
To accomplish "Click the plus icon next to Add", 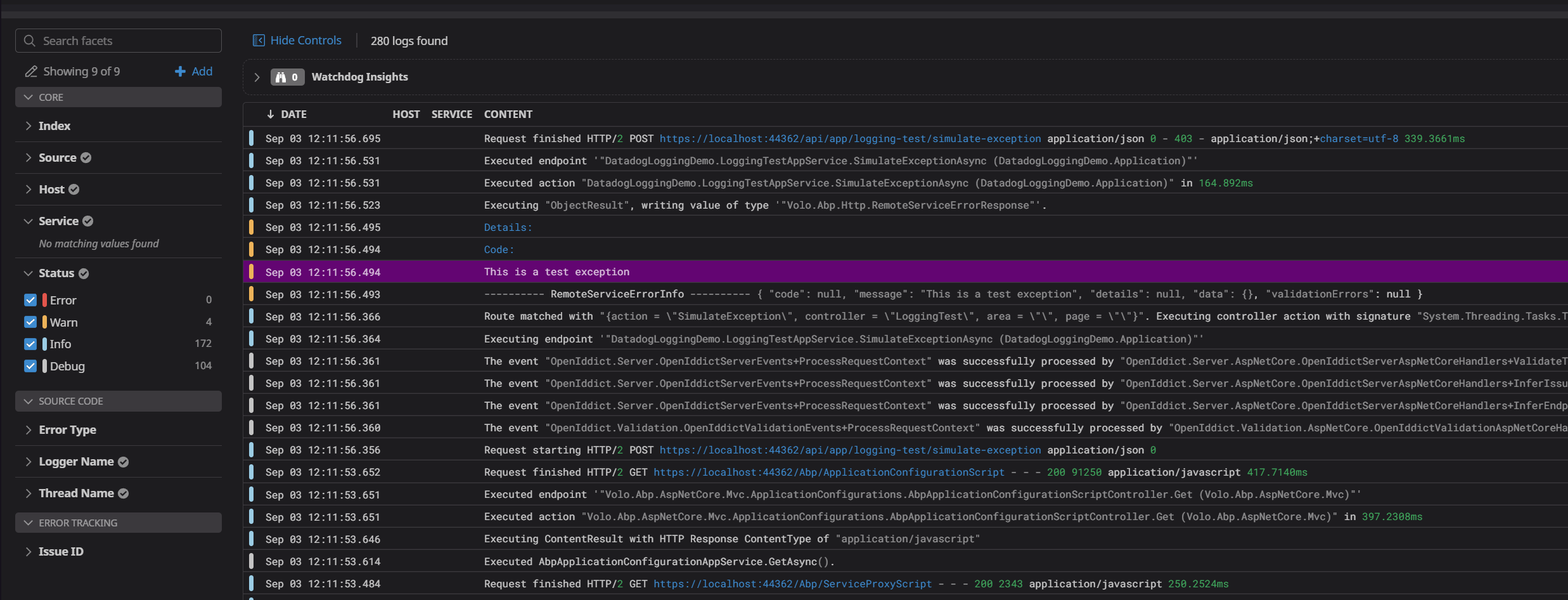I will coord(180,72).
